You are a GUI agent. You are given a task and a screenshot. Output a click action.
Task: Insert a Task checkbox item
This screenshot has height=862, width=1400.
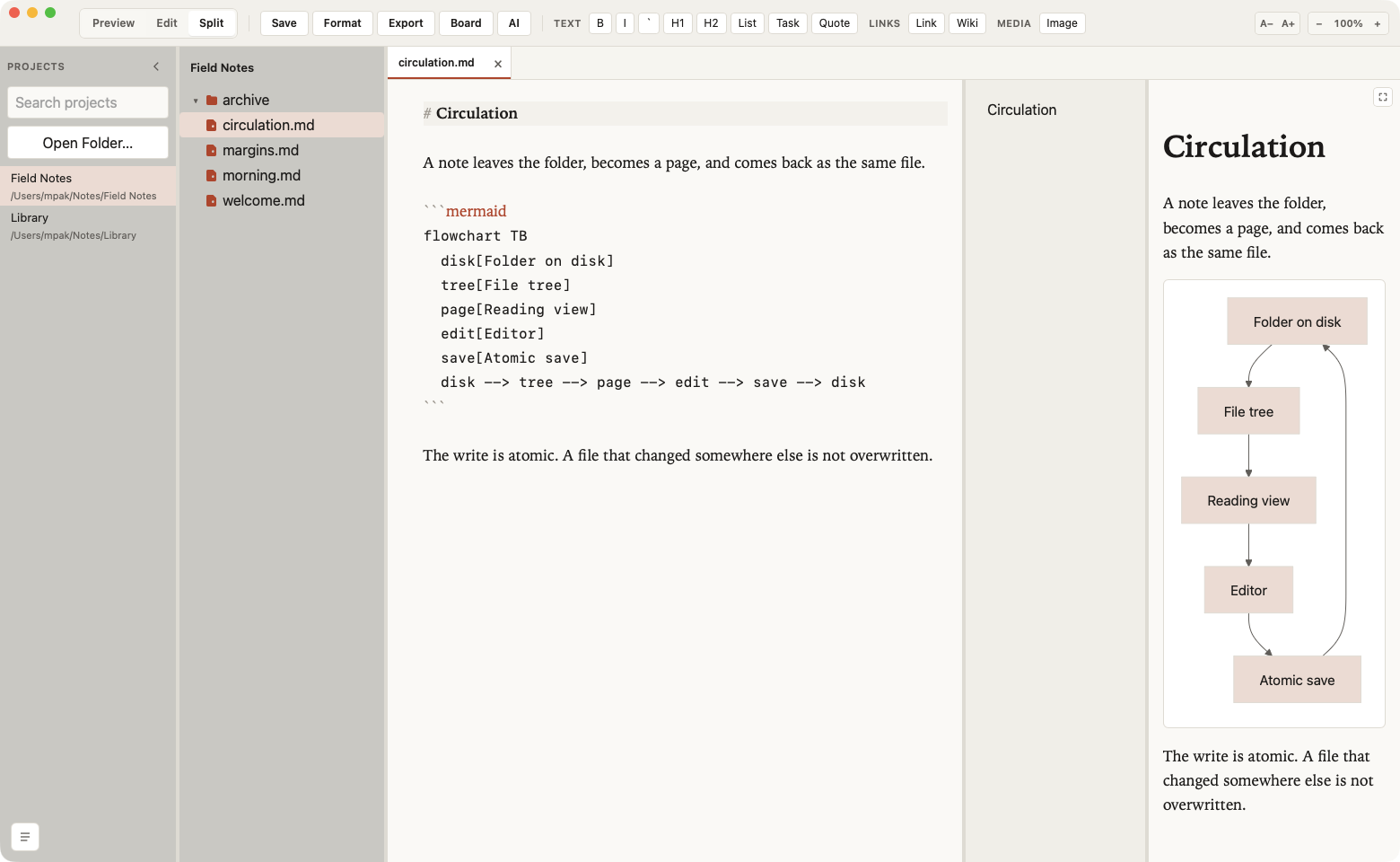coord(788,23)
